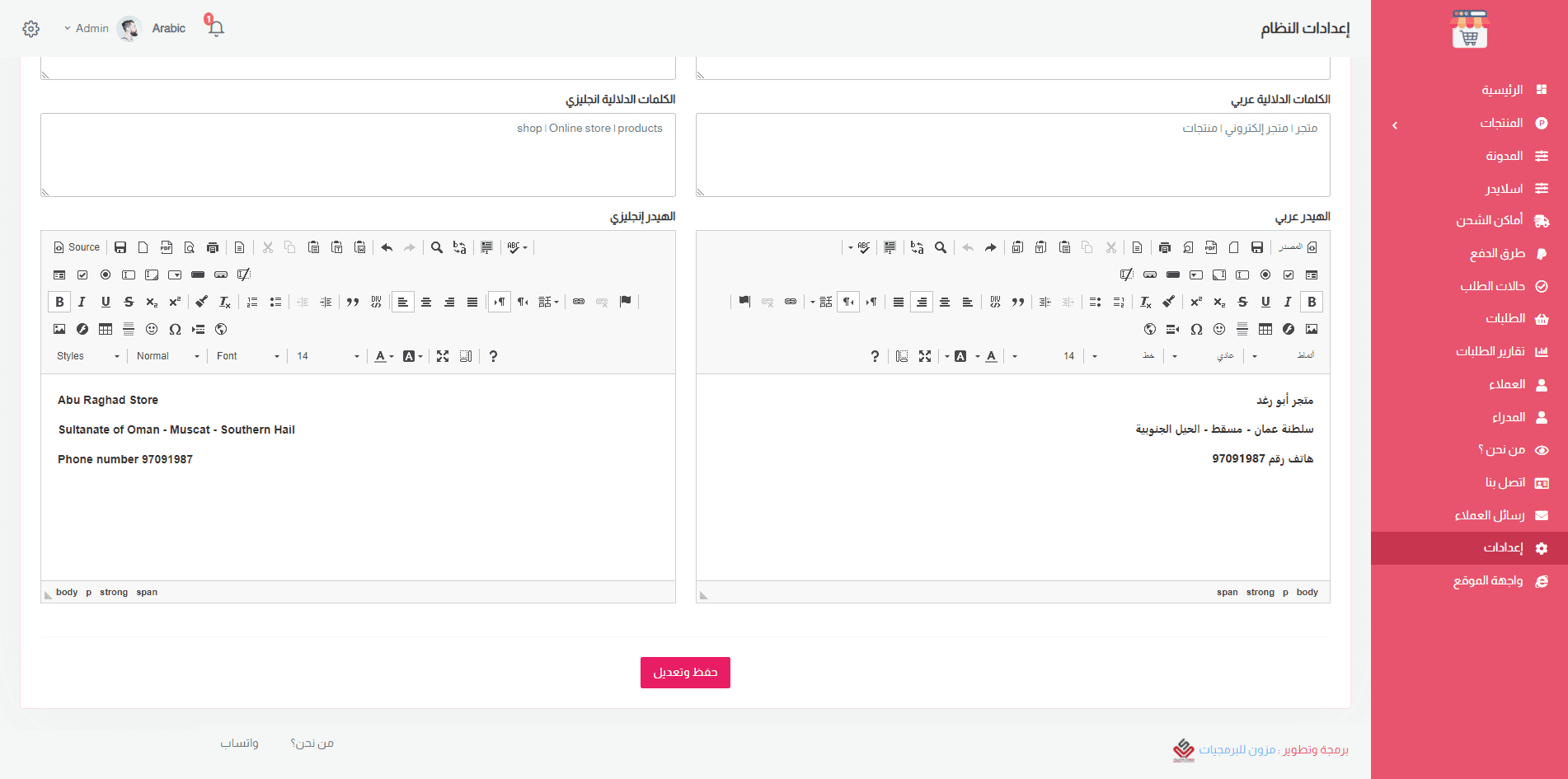Open text color picker in English editor
Screen dimensions: 1568x779
pyautogui.click(x=383, y=356)
